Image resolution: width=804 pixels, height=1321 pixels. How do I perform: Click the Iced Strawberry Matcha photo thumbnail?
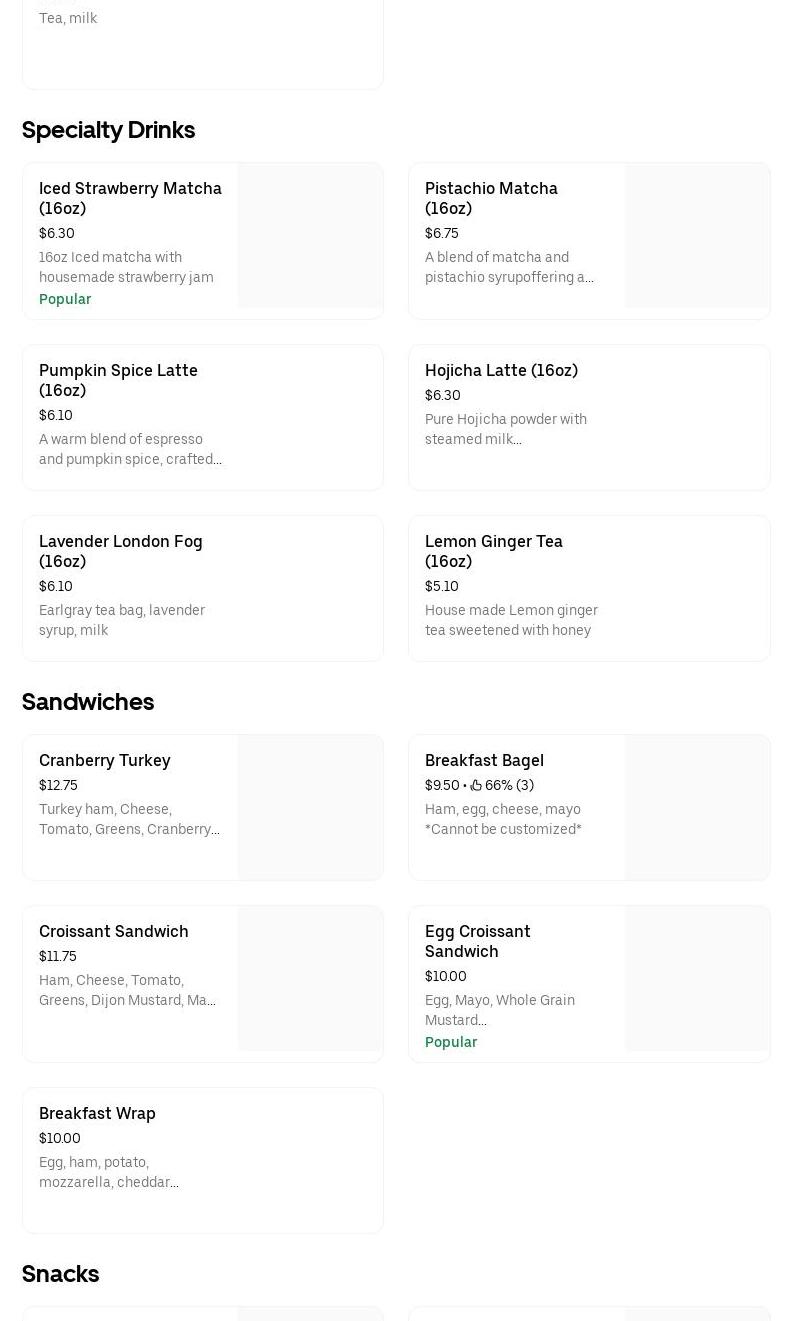(310, 236)
